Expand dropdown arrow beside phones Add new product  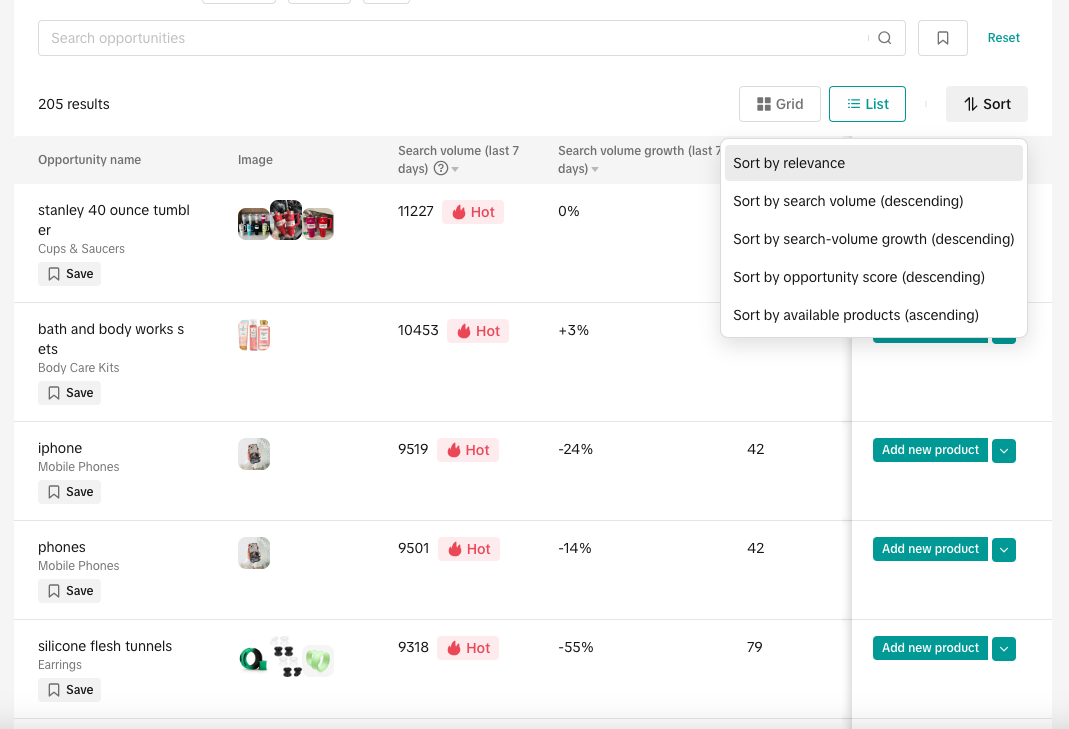click(x=1004, y=550)
